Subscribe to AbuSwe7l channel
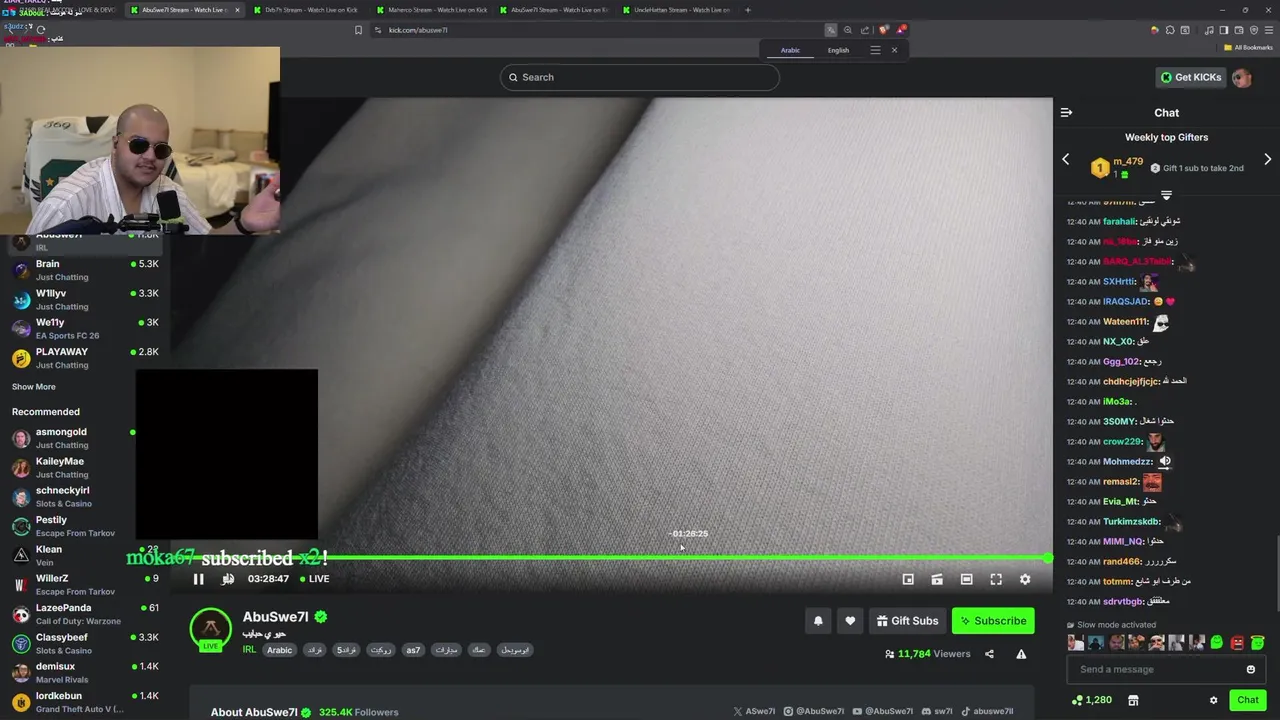This screenshot has width=1280, height=720. click(993, 621)
